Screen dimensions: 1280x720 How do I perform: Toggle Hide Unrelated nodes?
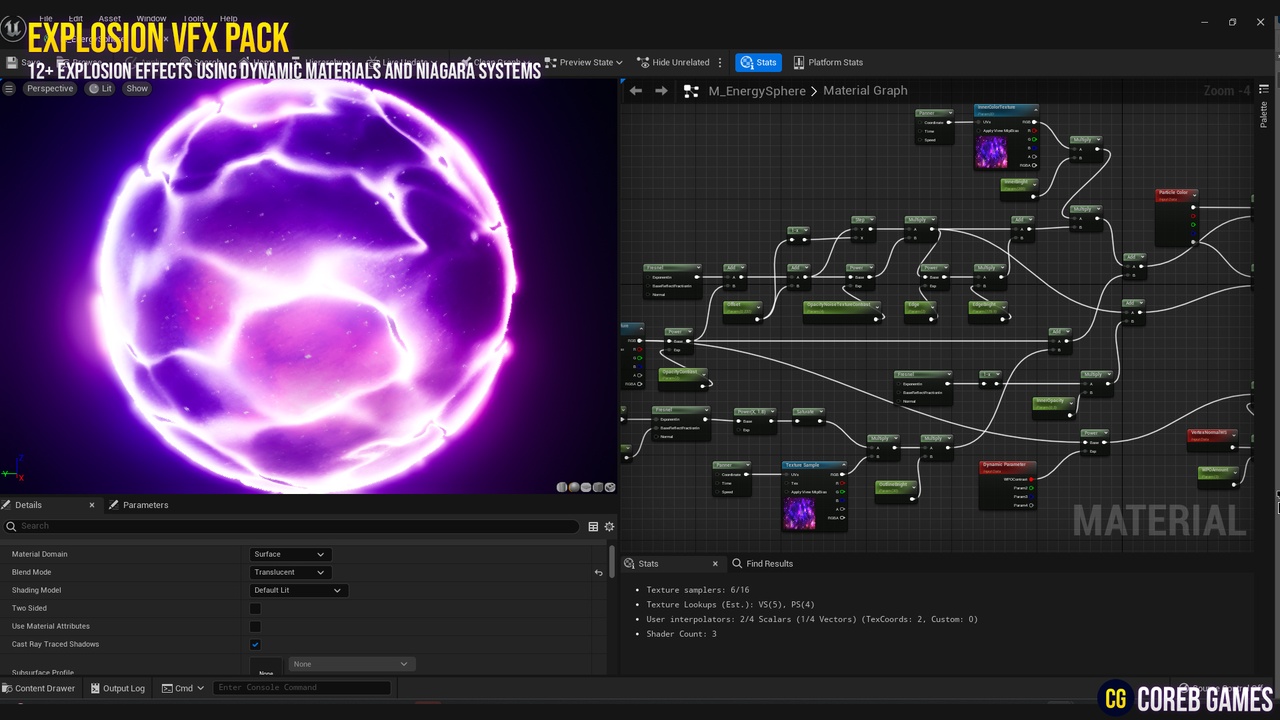(673, 62)
